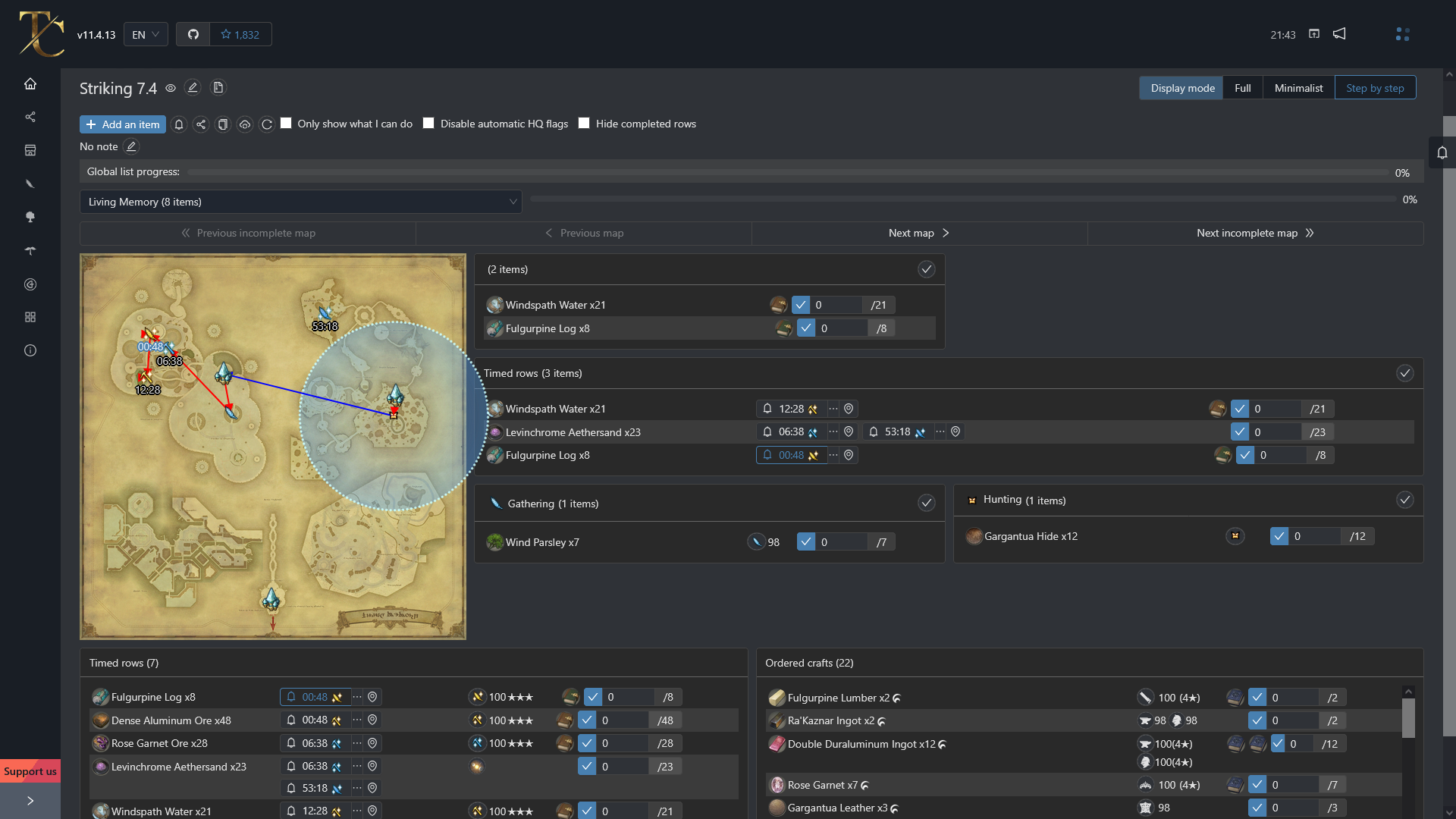Go to Next incomplete map

pyautogui.click(x=1255, y=233)
